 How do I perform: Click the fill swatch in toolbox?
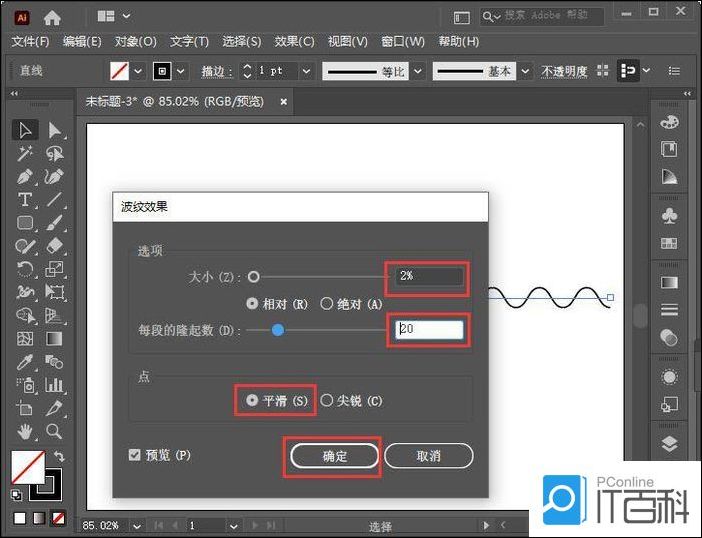(28, 467)
